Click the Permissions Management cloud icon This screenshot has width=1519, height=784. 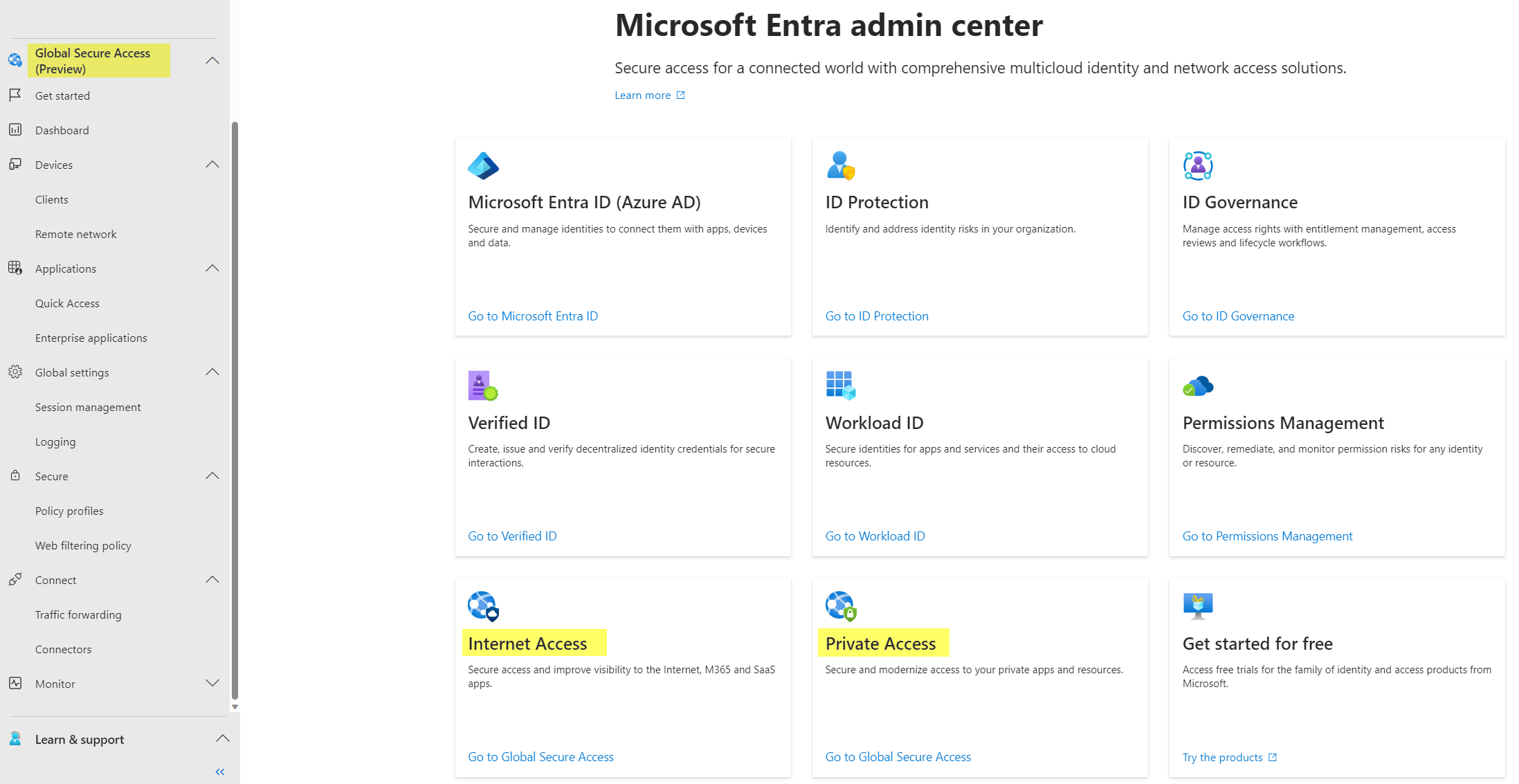1198,386
